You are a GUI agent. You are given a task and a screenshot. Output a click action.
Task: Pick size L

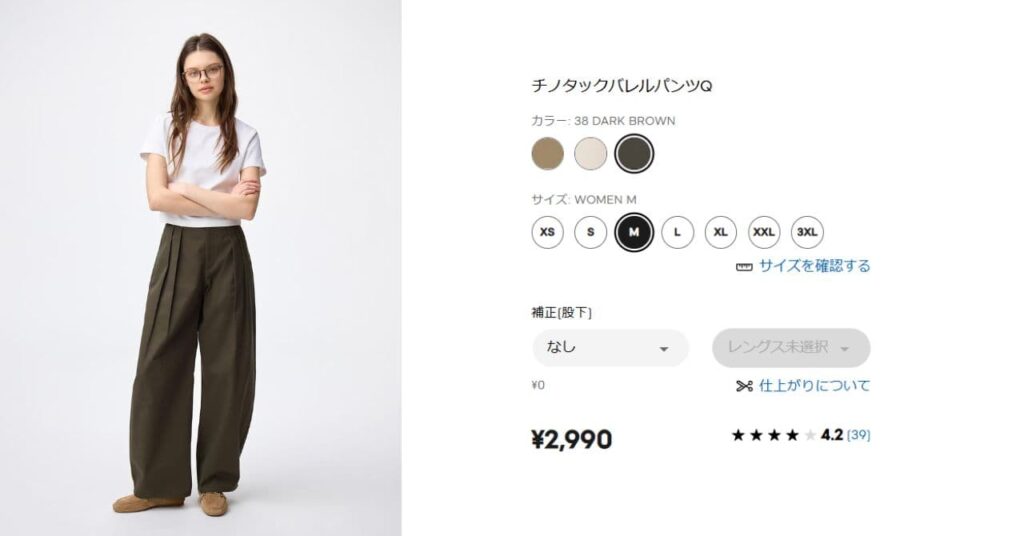point(677,232)
